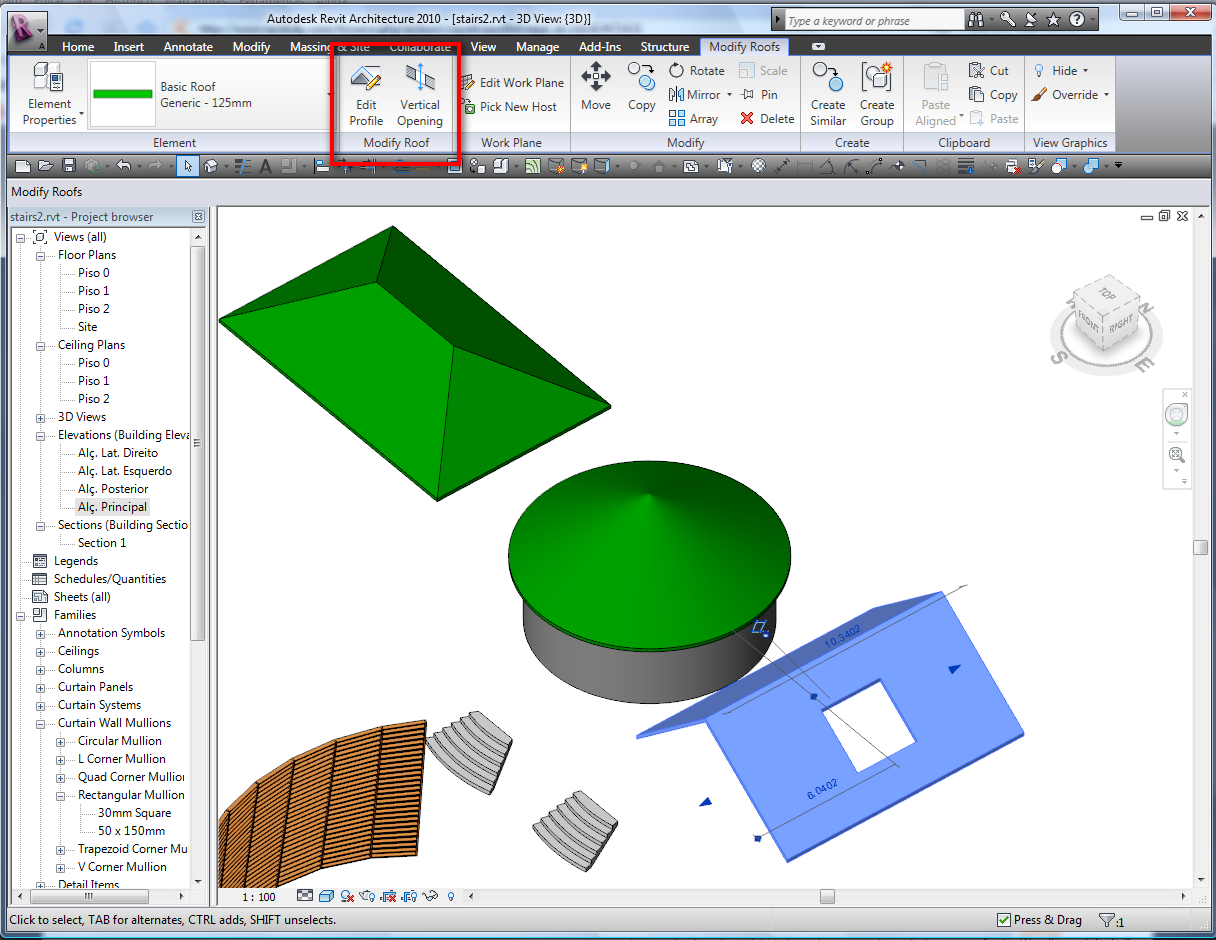
Task: Open the View ribbon tab
Action: point(483,47)
